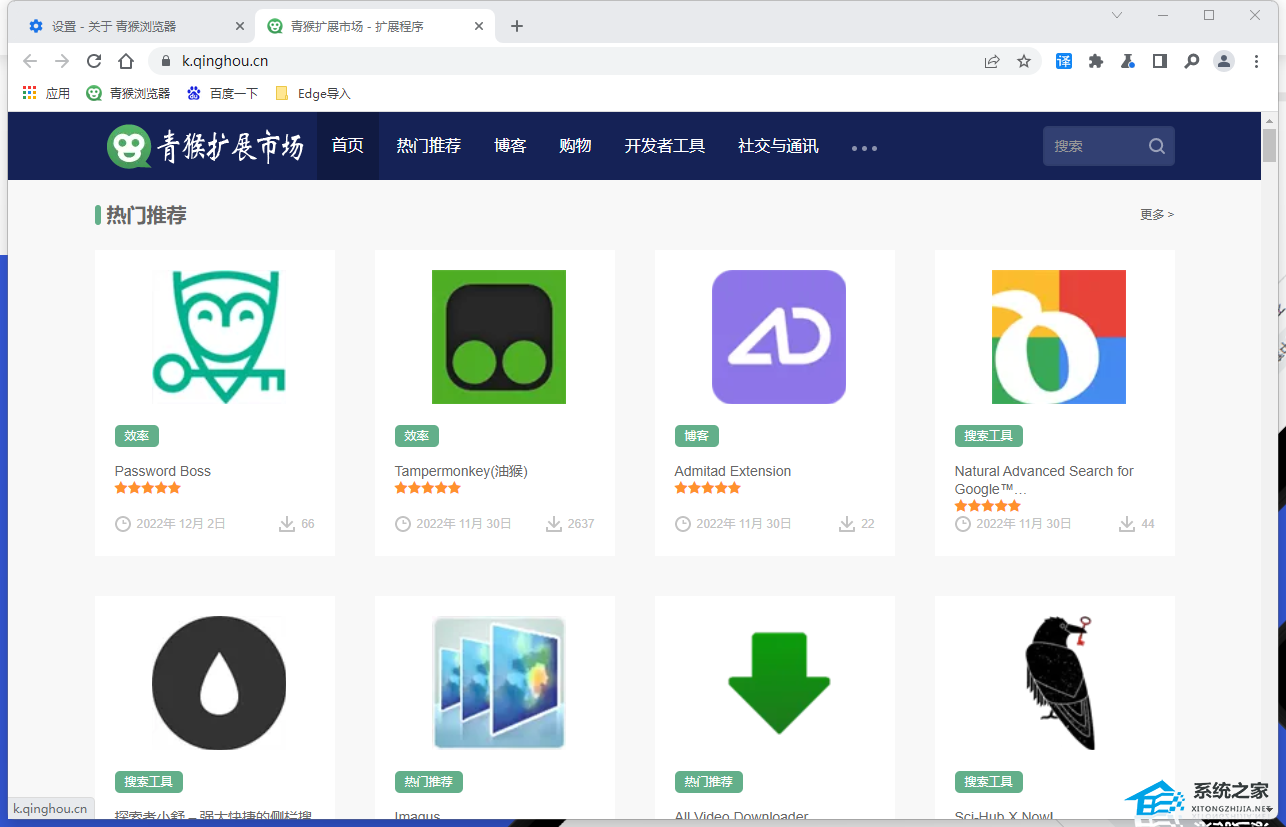
Task: Toggle the side panel icon
Action: pyautogui.click(x=1160, y=61)
